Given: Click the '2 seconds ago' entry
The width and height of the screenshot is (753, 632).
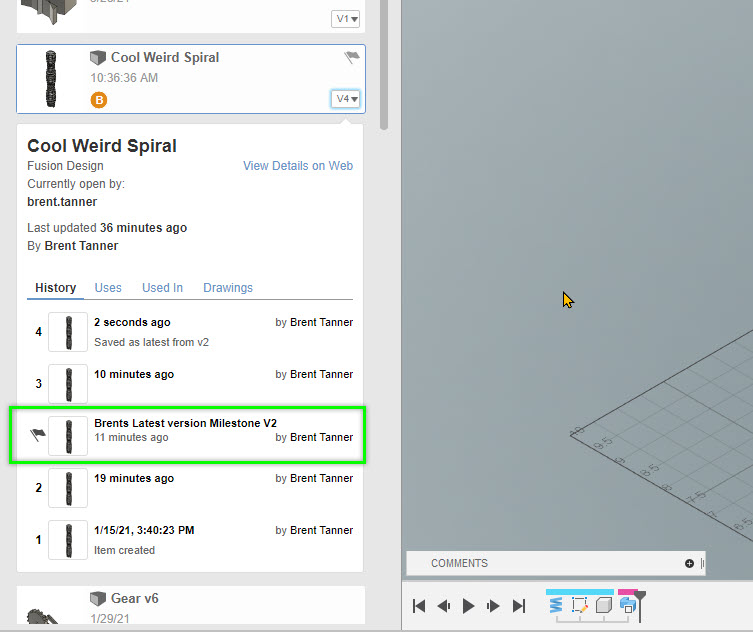Looking at the screenshot, I should tap(132, 322).
